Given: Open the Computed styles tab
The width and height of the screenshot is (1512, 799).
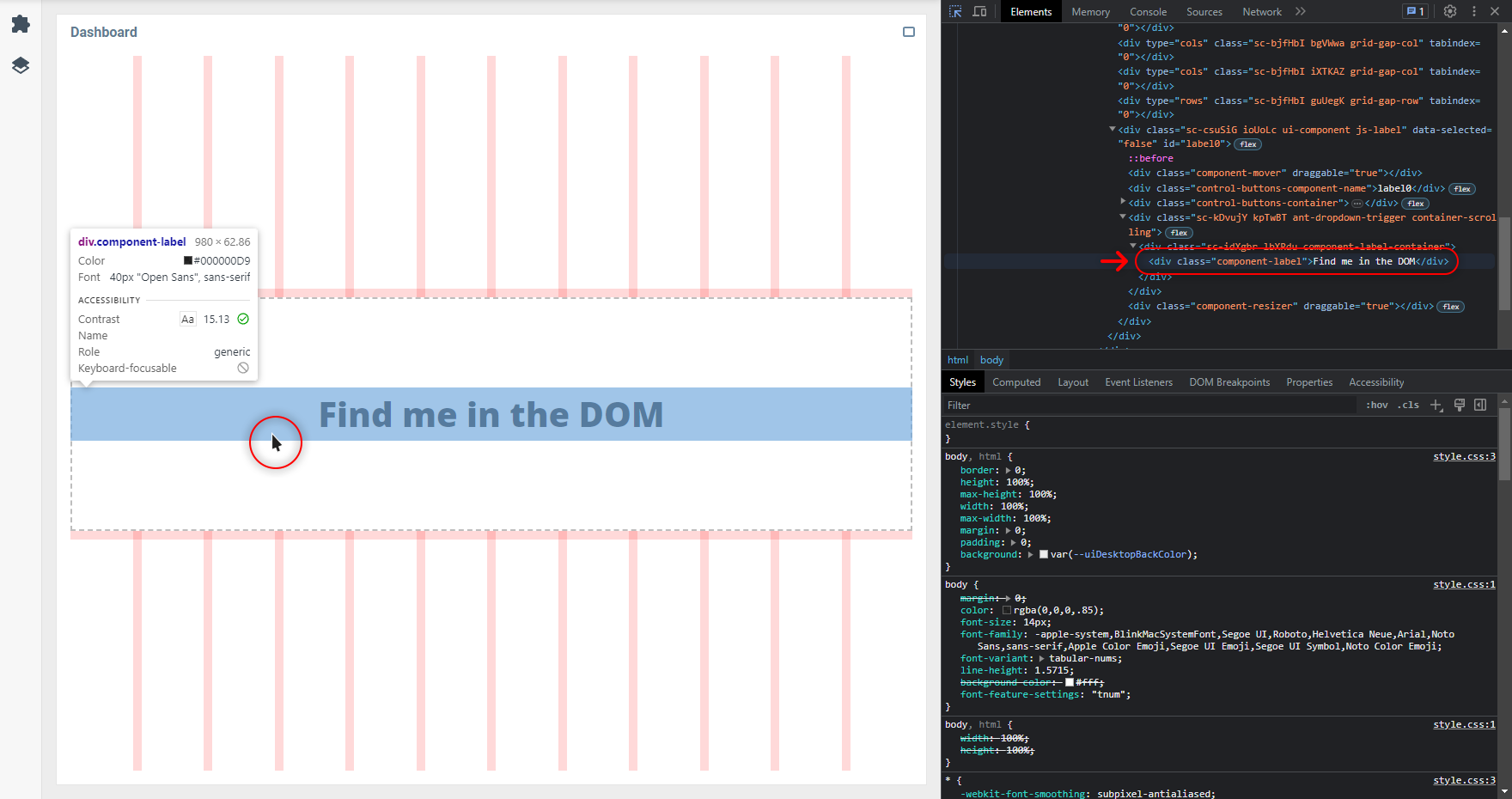Looking at the screenshot, I should (1016, 382).
